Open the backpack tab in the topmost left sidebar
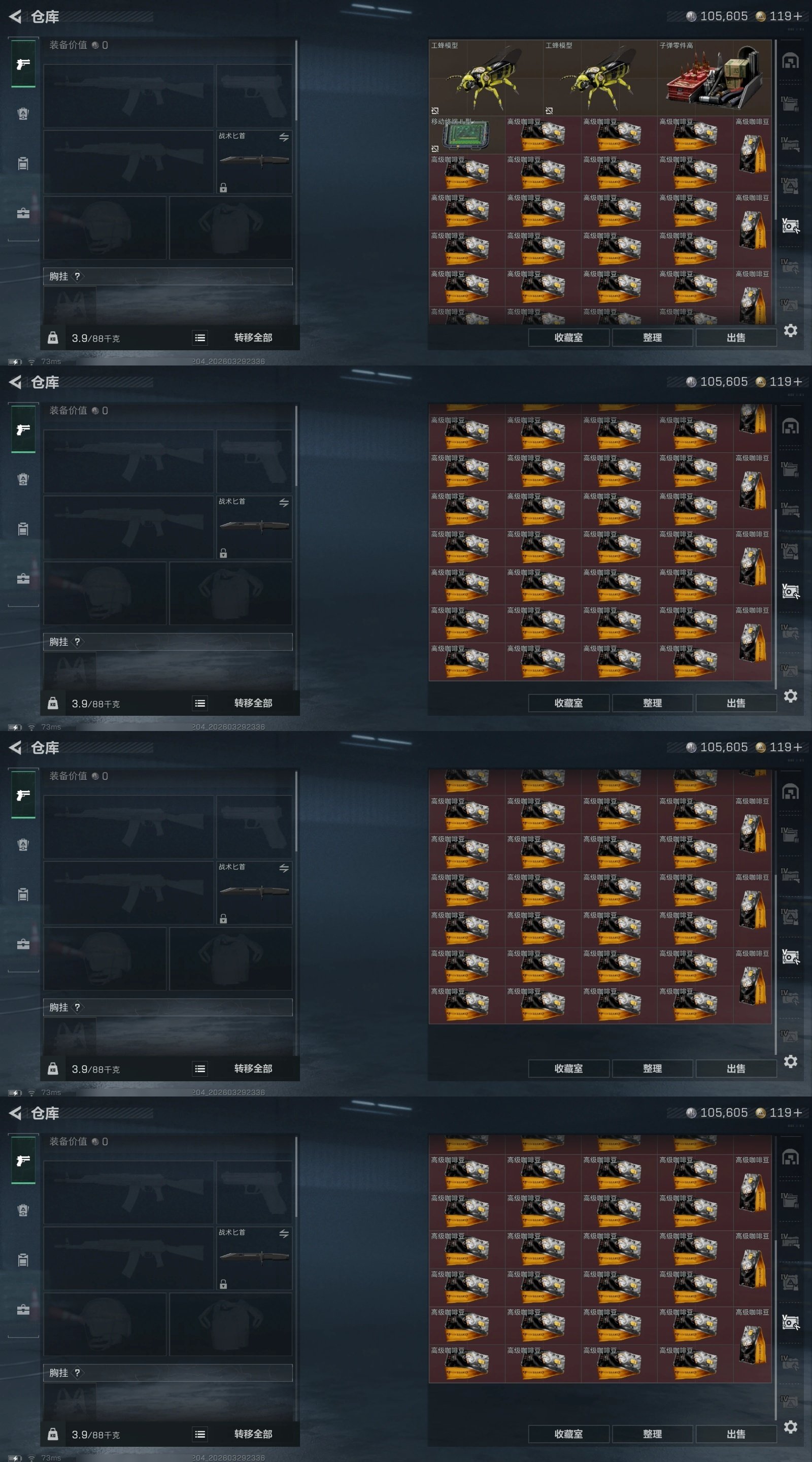812x1462 pixels. click(x=23, y=114)
